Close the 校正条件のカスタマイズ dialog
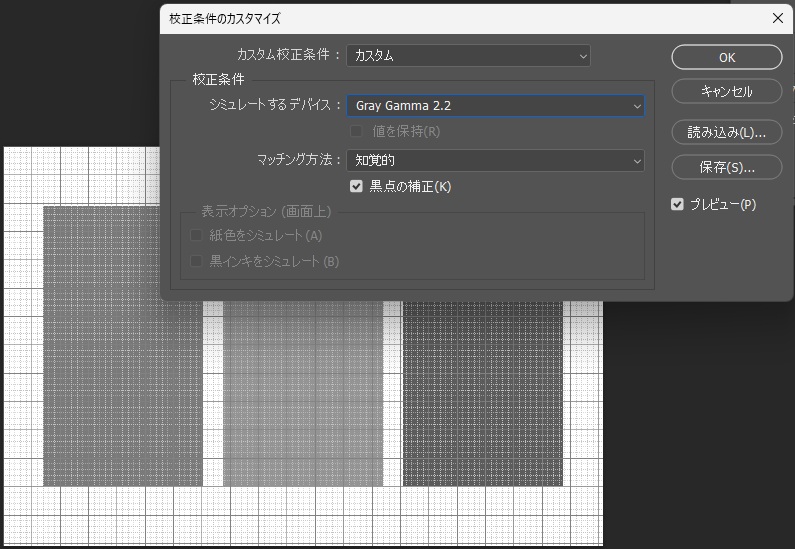Image resolution: width=795 pixels, height=549 pixels. 778,18
